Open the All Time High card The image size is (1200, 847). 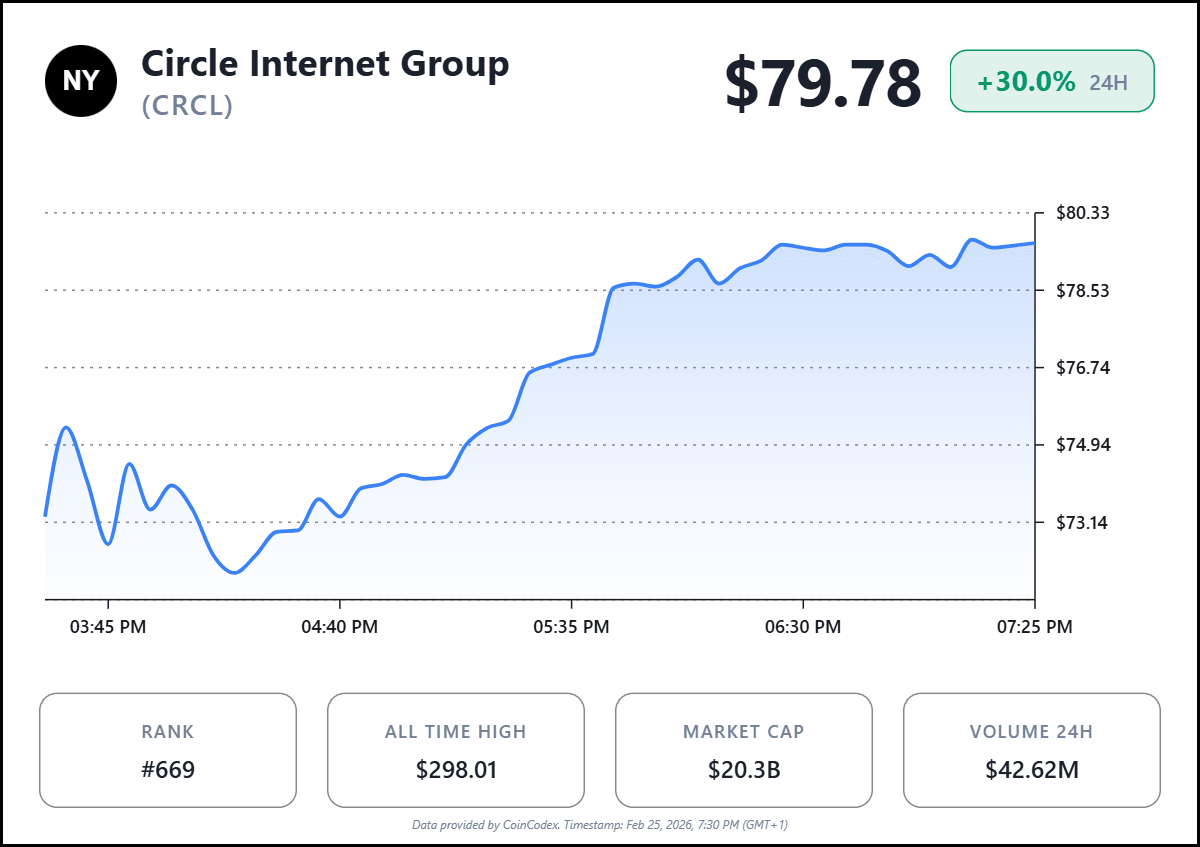point(456,750)
